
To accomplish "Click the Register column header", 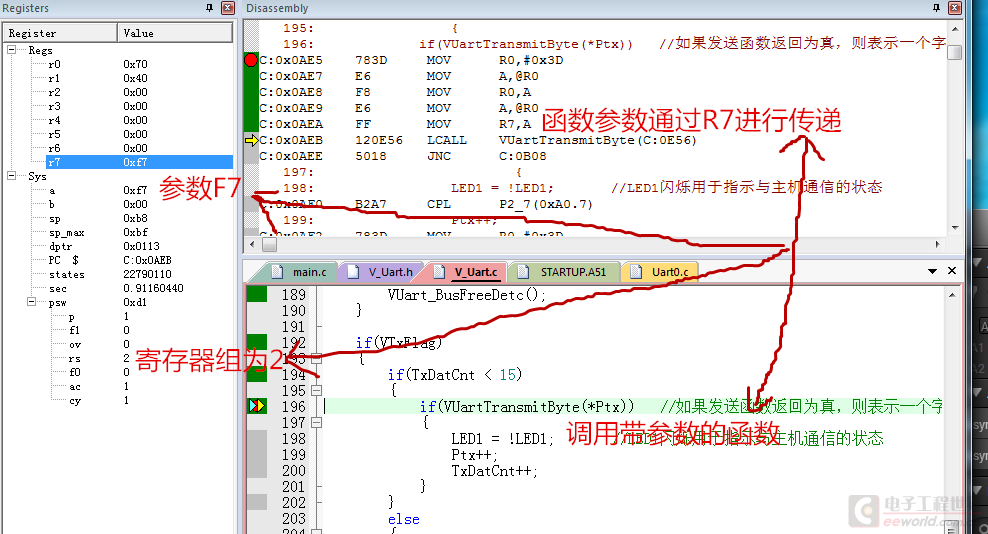I will click(60, 33).
